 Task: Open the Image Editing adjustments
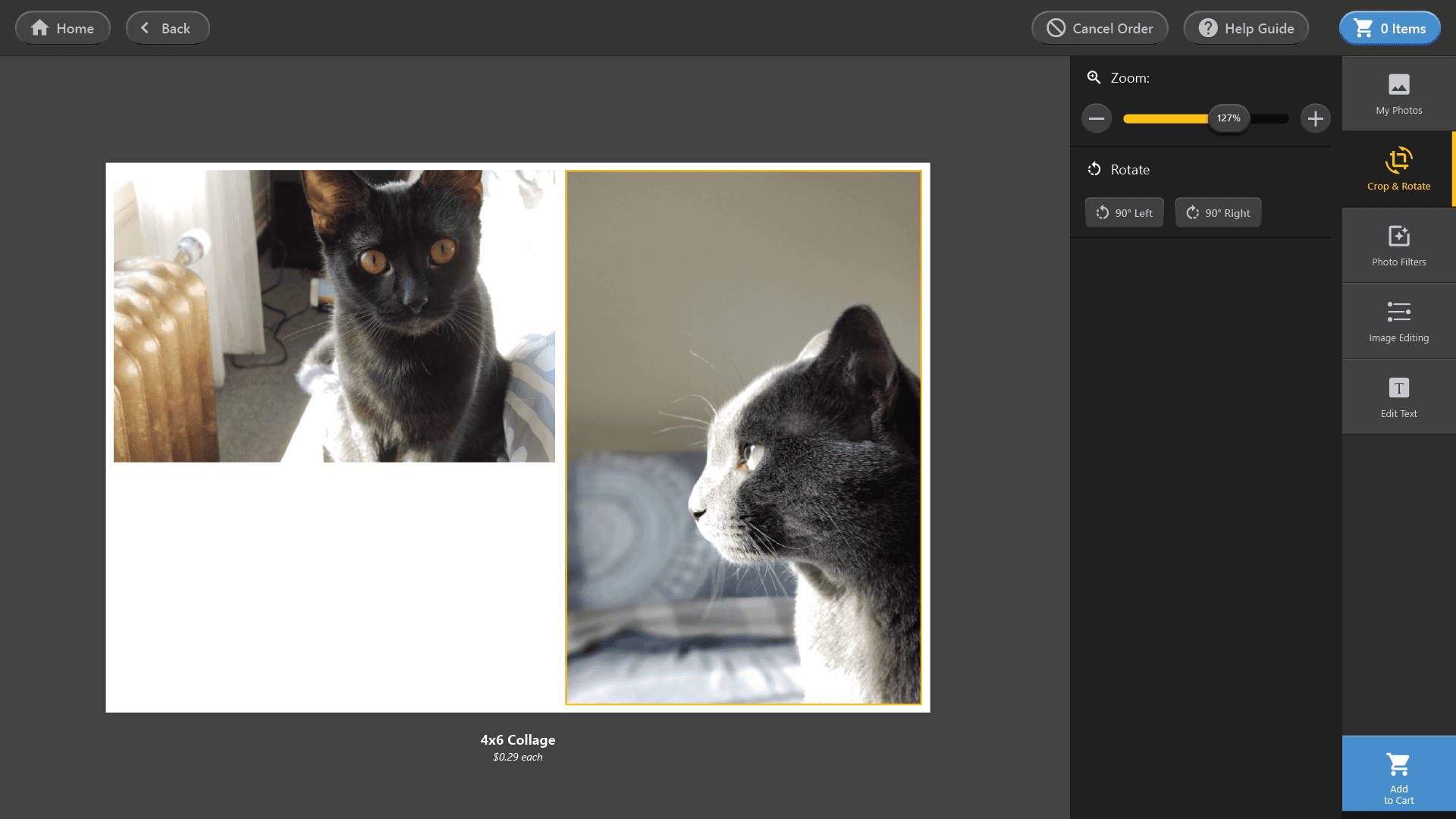1398,321
